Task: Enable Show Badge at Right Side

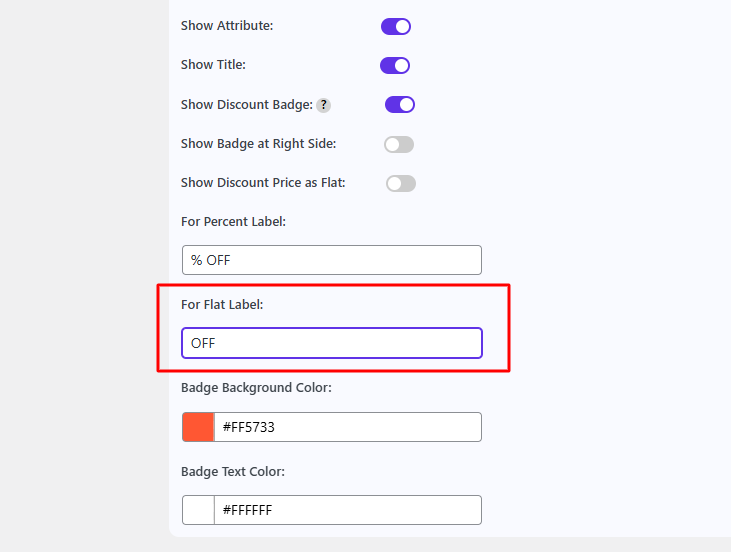Action: (x=399, y=145)
